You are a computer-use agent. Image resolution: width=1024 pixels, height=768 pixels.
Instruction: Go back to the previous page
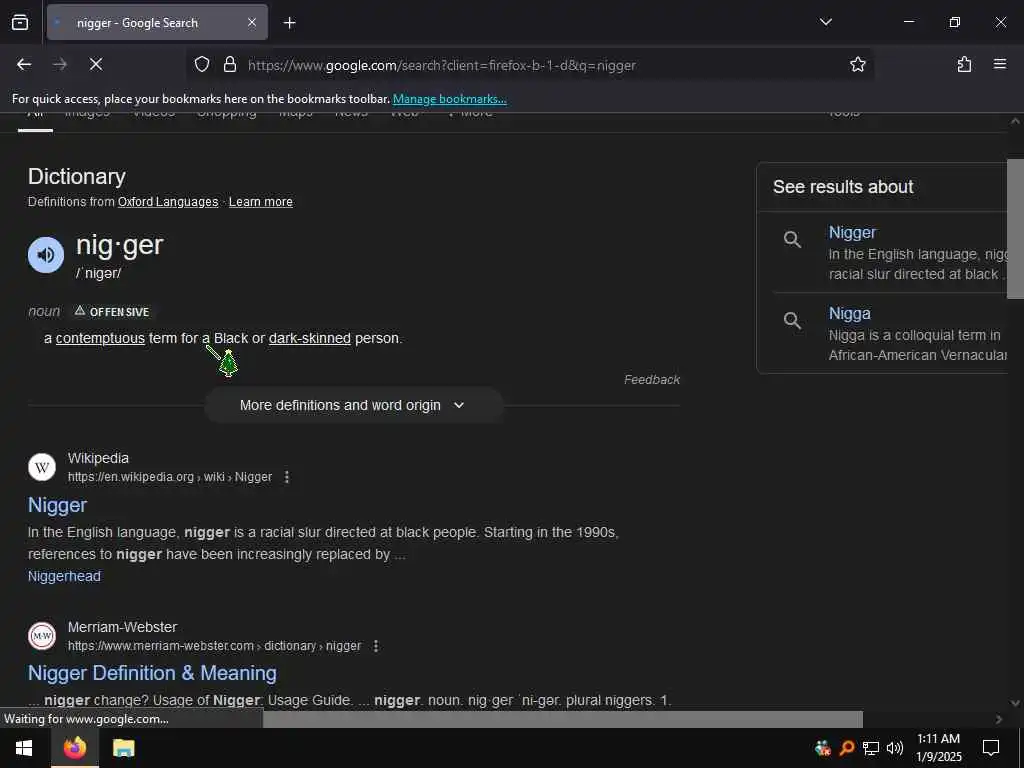tap(24, 64)
